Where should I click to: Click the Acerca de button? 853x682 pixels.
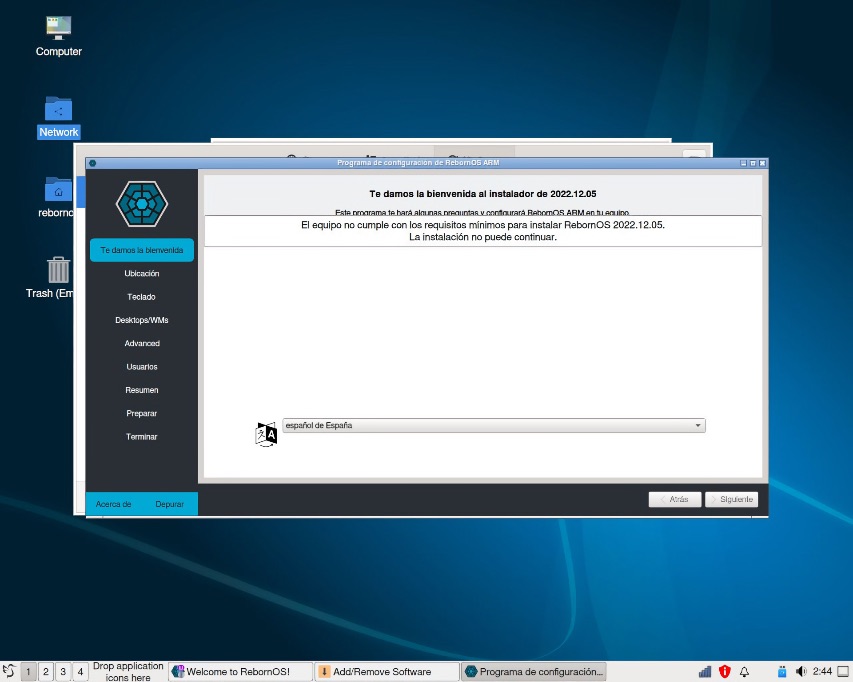tap(113, 504)
